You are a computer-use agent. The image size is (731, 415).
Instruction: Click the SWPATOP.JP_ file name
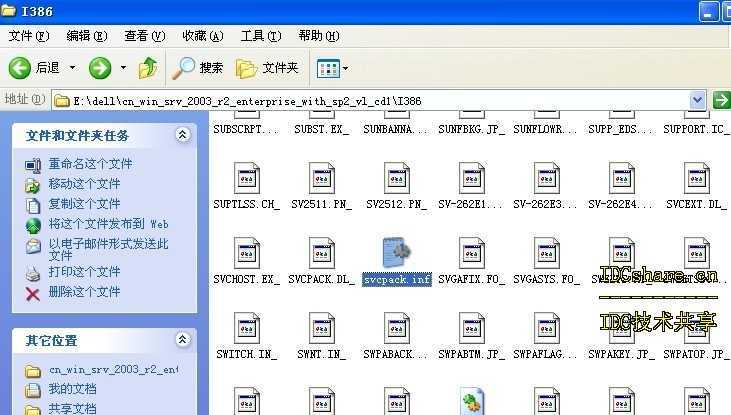pos(696,354)
